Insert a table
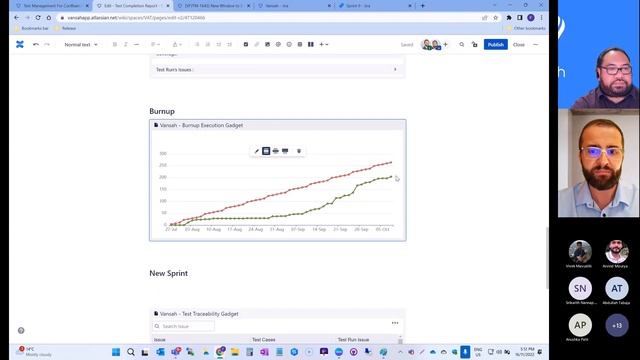The width and height of the screenshot is (640, 360). pos(300,44)
